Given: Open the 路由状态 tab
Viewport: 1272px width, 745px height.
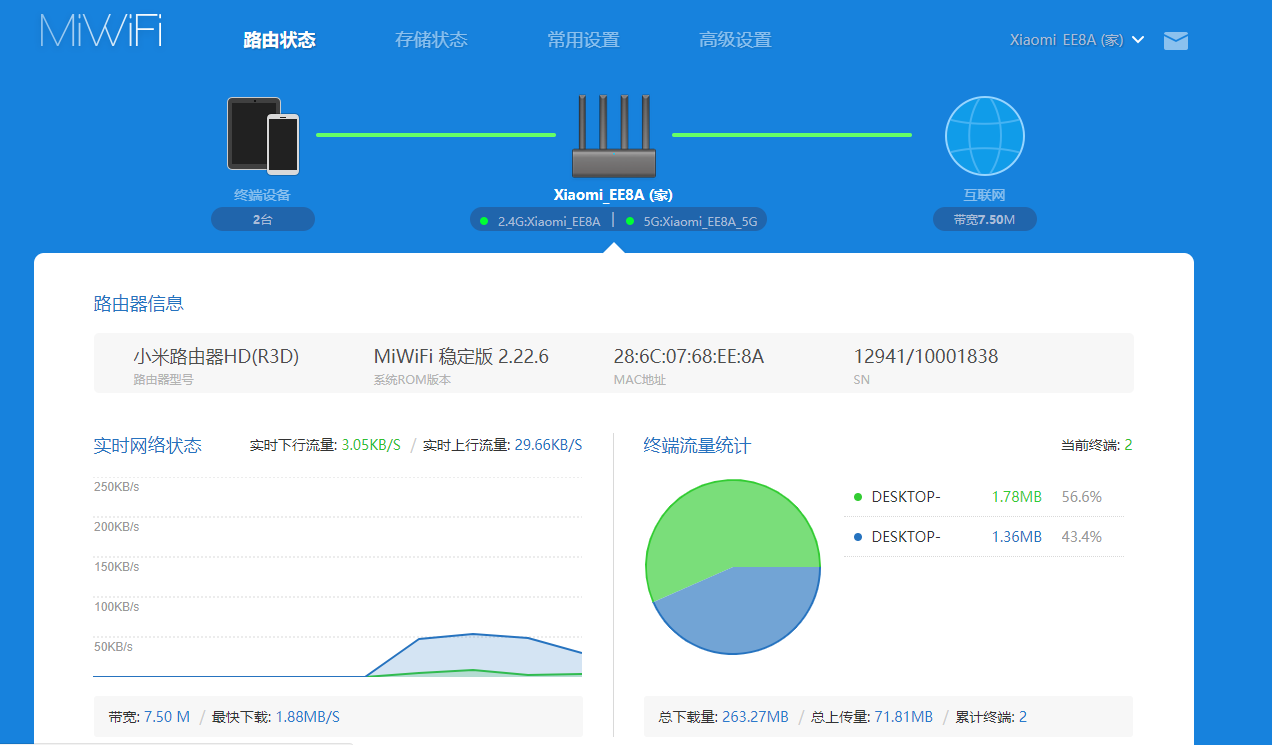Looking at the screenshot, I should (279, 40).
